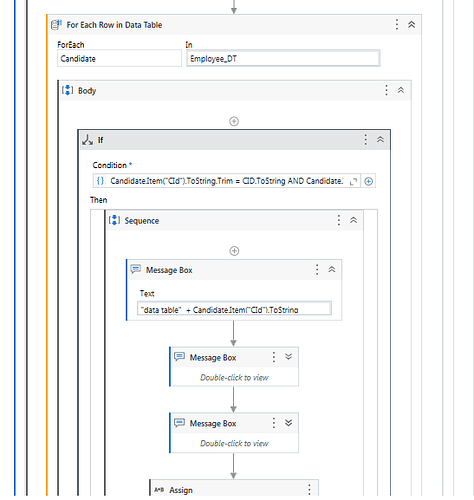This screenshot has width=474, height=500.
Task: Collapse the Body container
Action: tap(401, 90)
